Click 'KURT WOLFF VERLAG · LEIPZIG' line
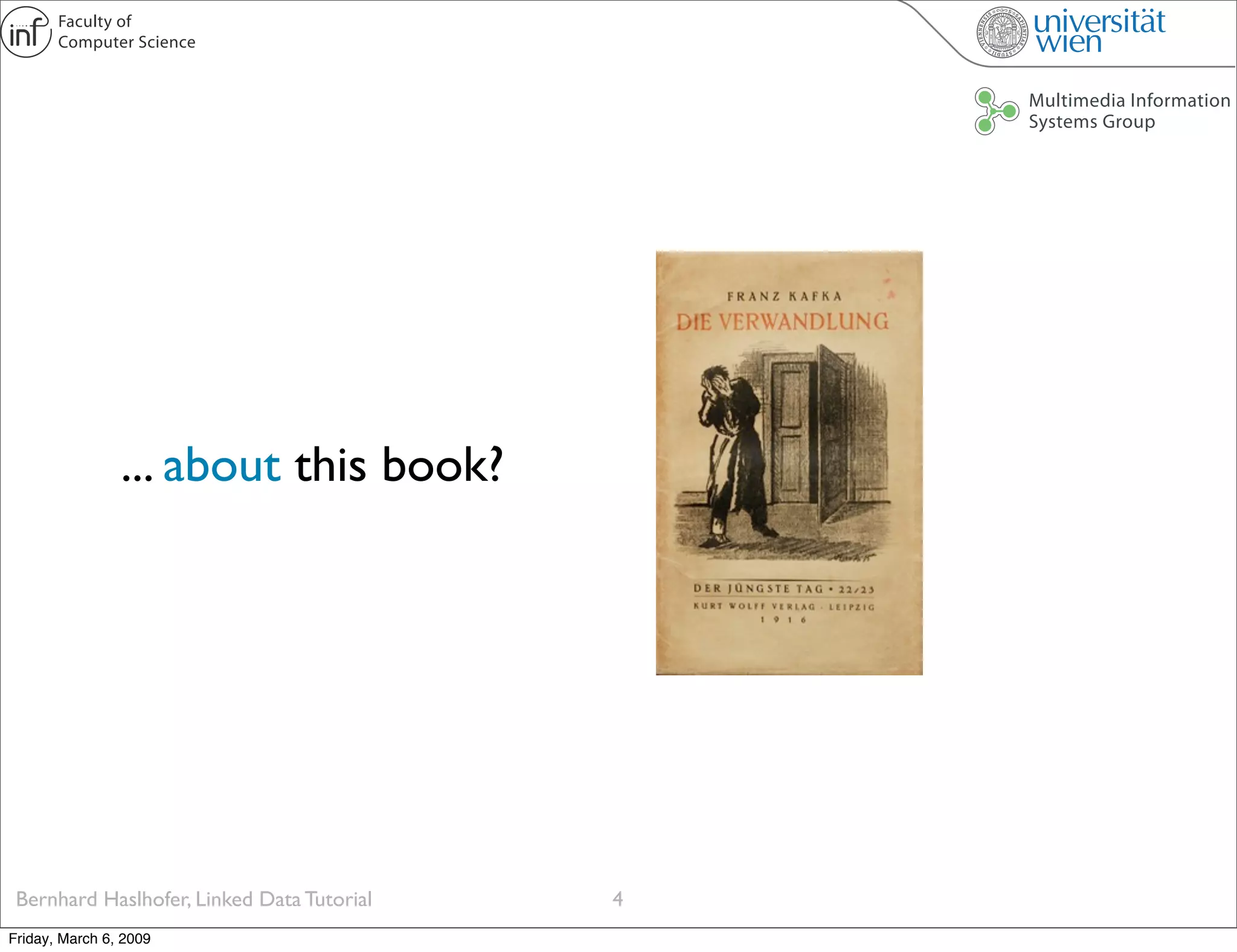 pyautogui.click(x=784, y=606)
